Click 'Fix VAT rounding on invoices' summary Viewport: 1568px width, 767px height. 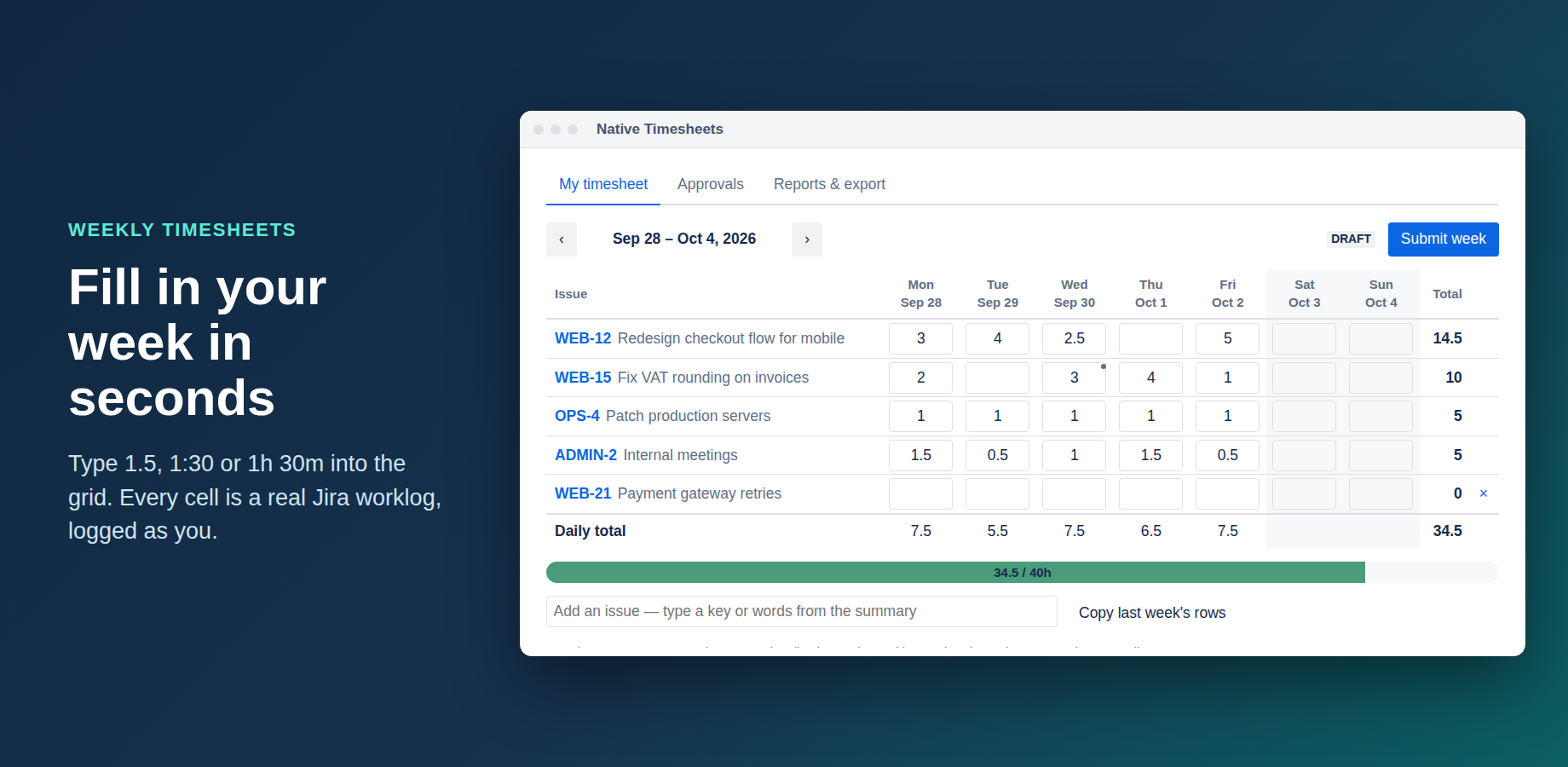click(713, 378)
